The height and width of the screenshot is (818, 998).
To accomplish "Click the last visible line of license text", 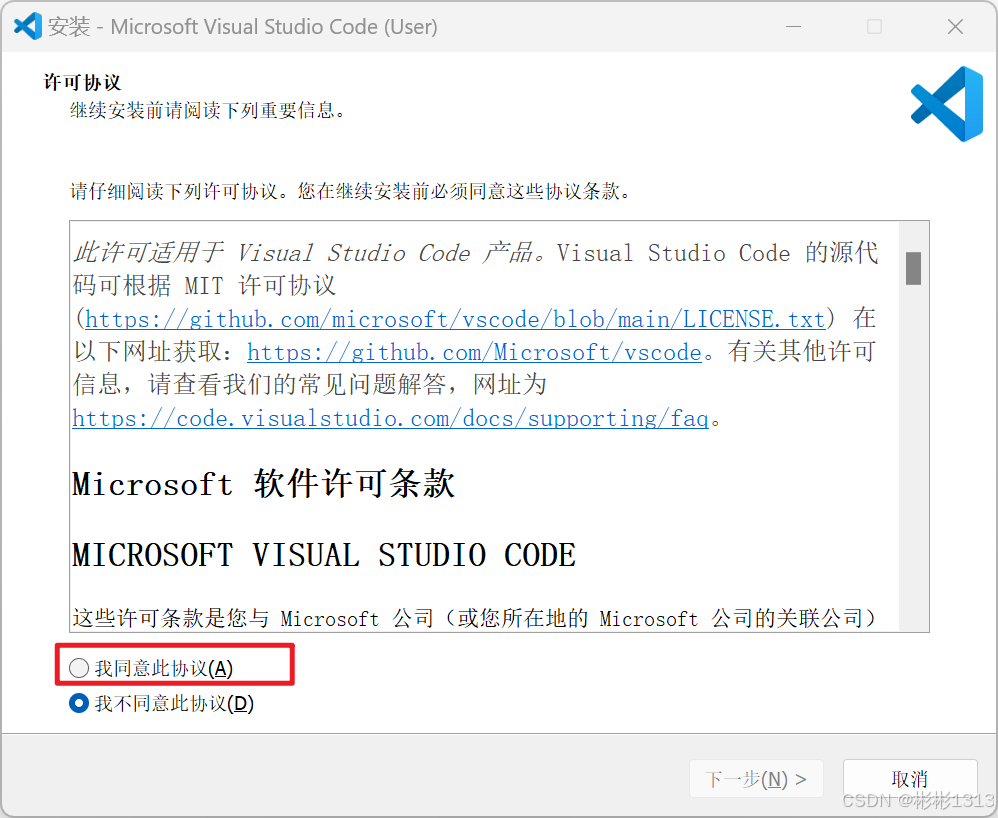I will (x=474, y=617).
